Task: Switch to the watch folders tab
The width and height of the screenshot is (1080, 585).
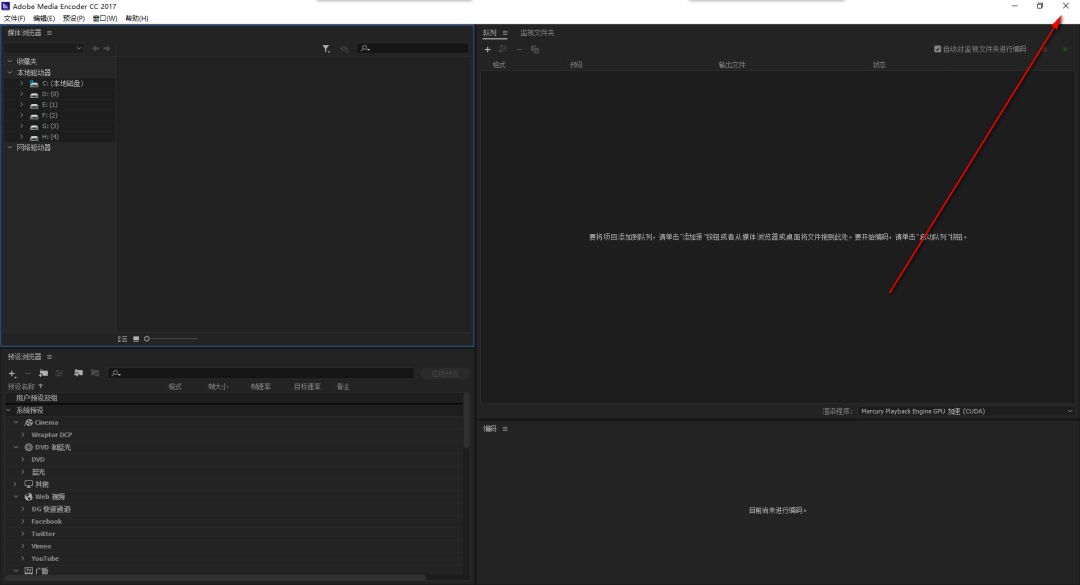Action: click(x=540, y=31)
